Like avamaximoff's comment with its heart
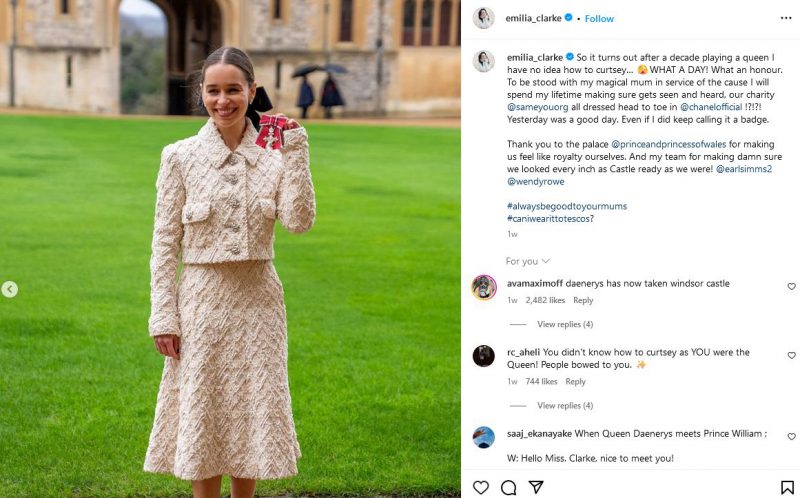The width and height of the screenshot is (800, 498). pos(791,286)
